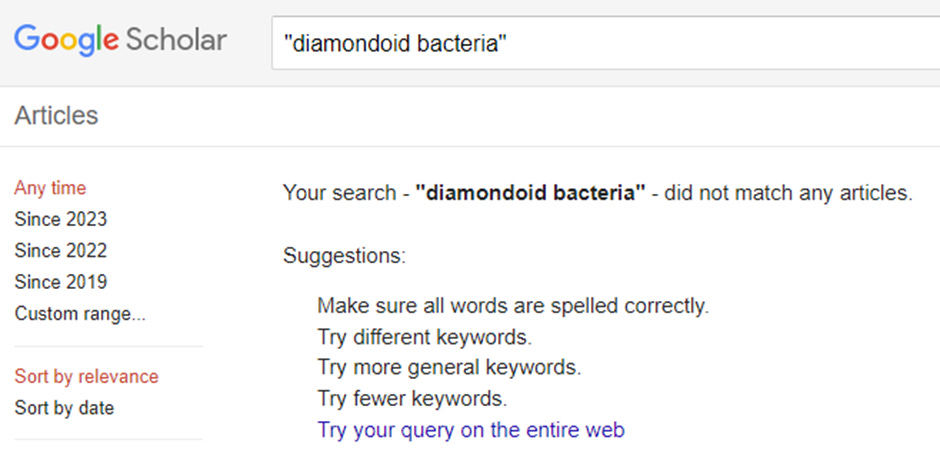Image resolution: width=940 pixels, height=460 pixels.
Task: Click the Suggestions: heading text
Action: pos(344,256)
